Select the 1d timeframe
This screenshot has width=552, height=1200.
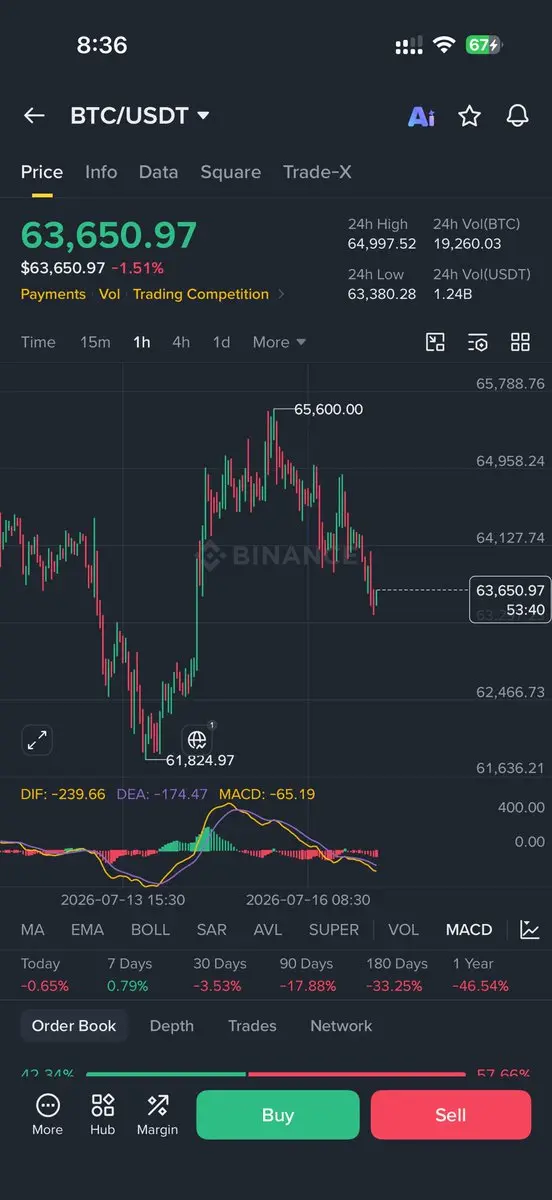pyautogui.click(x=221, y=342)
